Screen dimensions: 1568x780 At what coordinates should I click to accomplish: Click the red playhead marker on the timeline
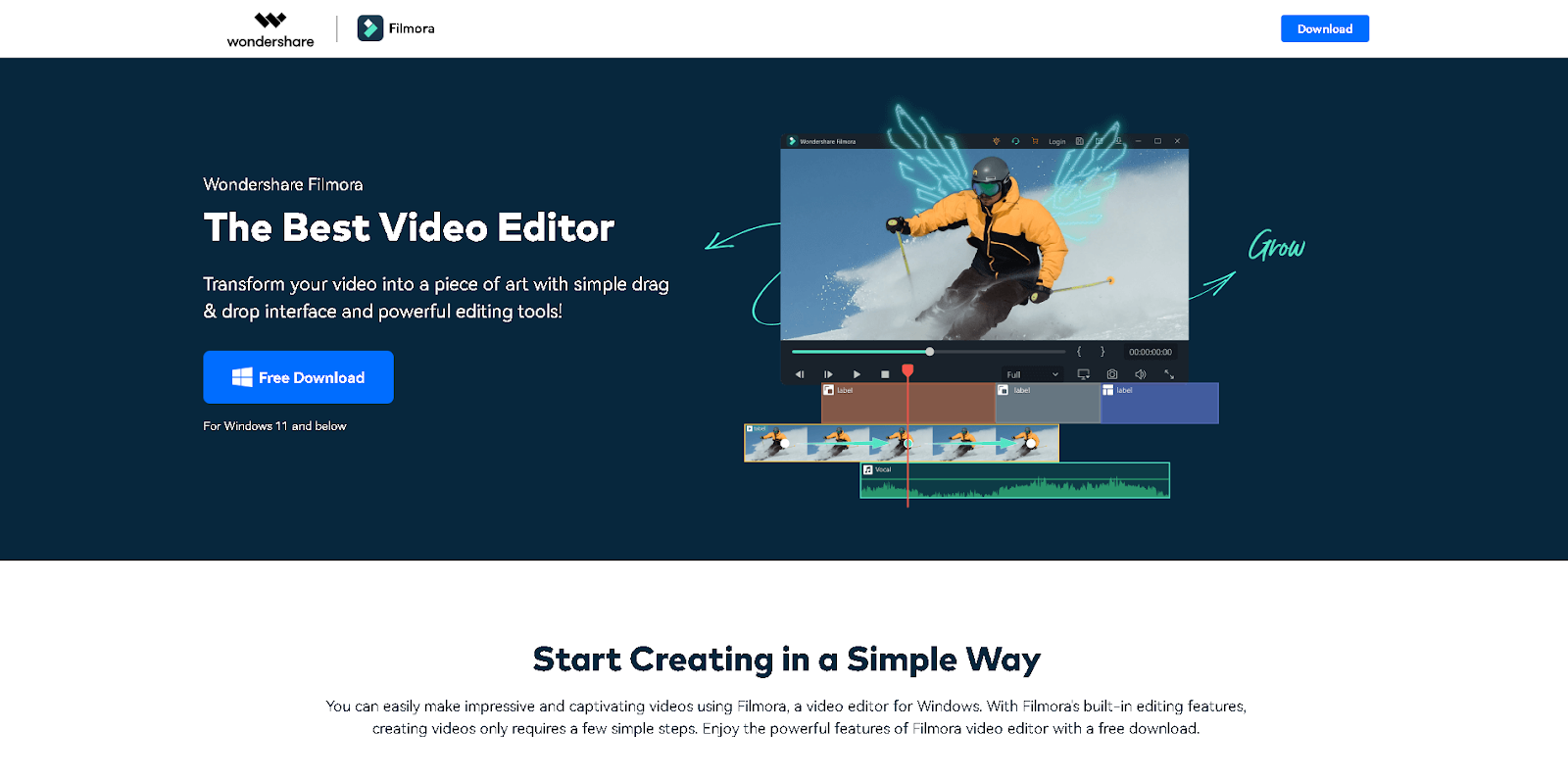[907, 370]
